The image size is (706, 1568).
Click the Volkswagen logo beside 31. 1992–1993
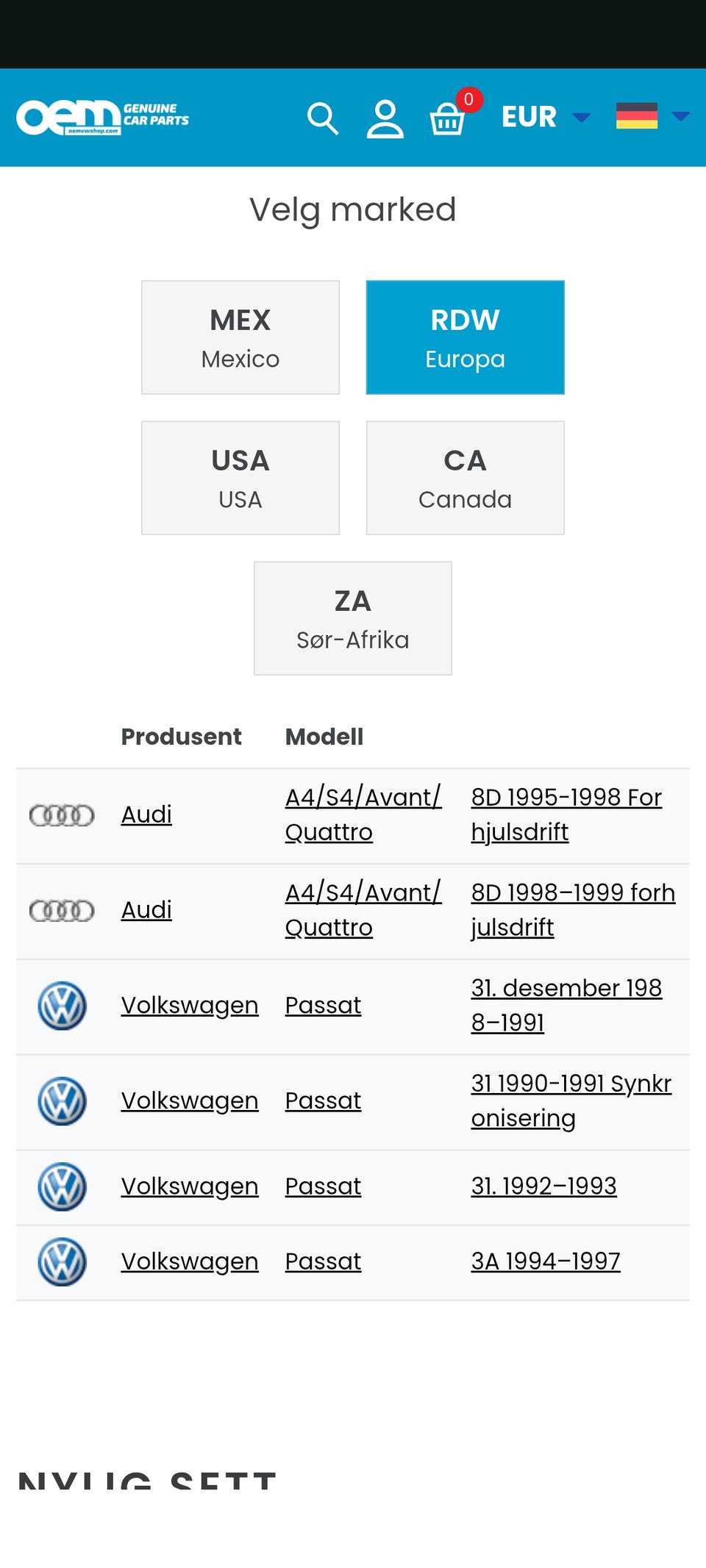(62, 1186)
